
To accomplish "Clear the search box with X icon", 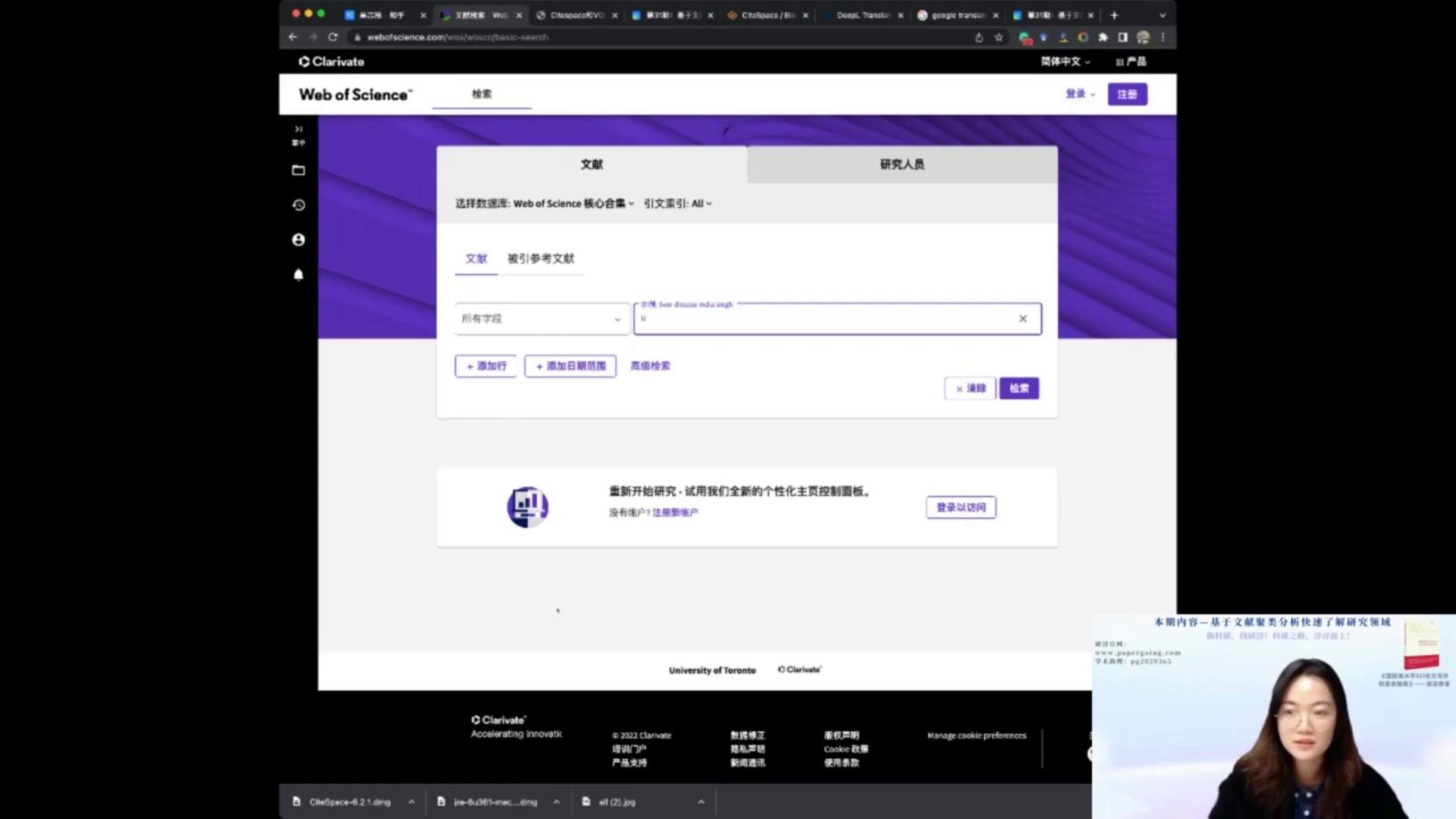I will pos(1023,318).
